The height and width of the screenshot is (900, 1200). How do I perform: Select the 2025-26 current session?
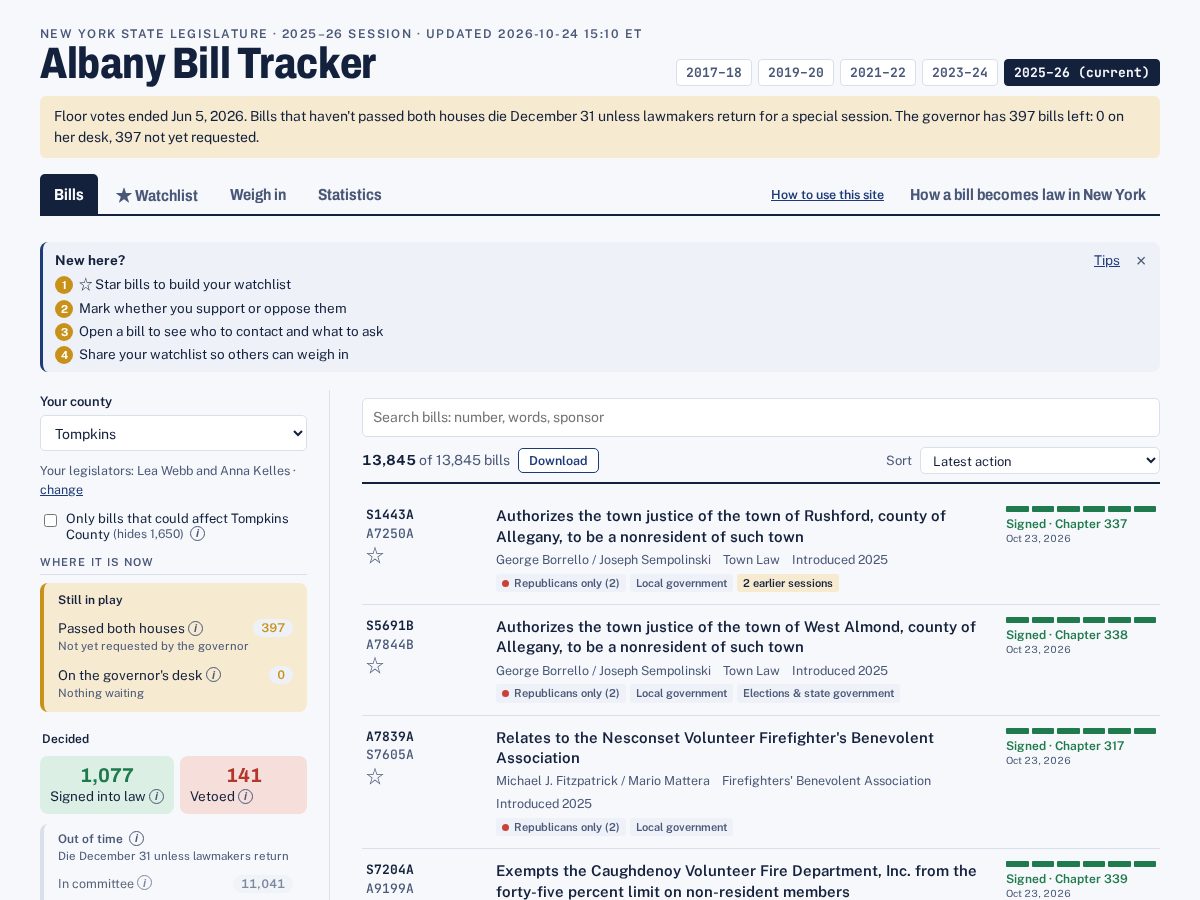point(1082,73)
